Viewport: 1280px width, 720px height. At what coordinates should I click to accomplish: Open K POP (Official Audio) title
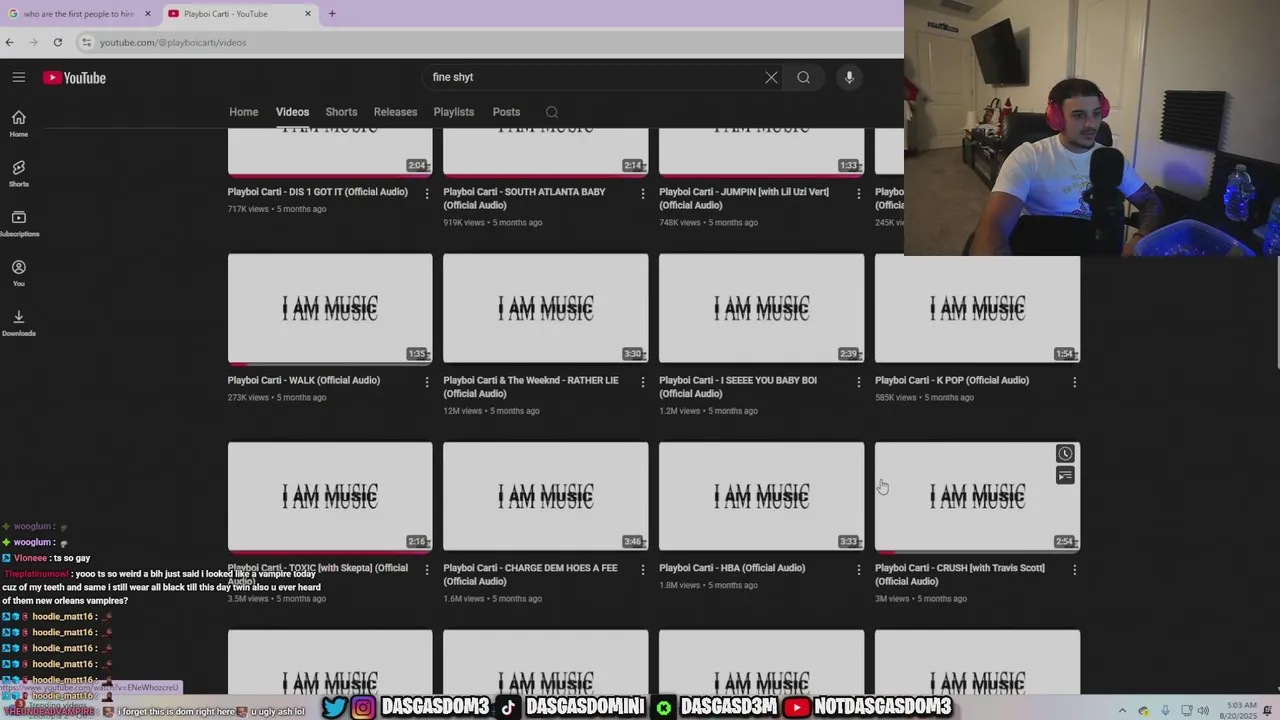[952, 380]
